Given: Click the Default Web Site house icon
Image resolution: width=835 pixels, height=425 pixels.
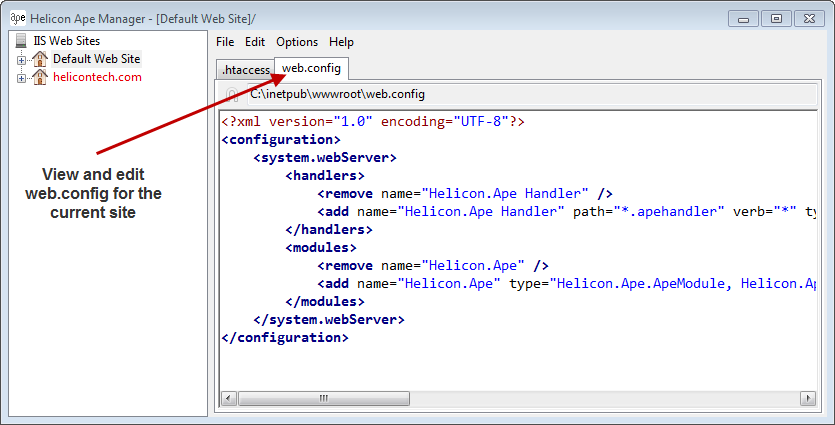Looking at the screenshot, I should [x=40, y=59].
